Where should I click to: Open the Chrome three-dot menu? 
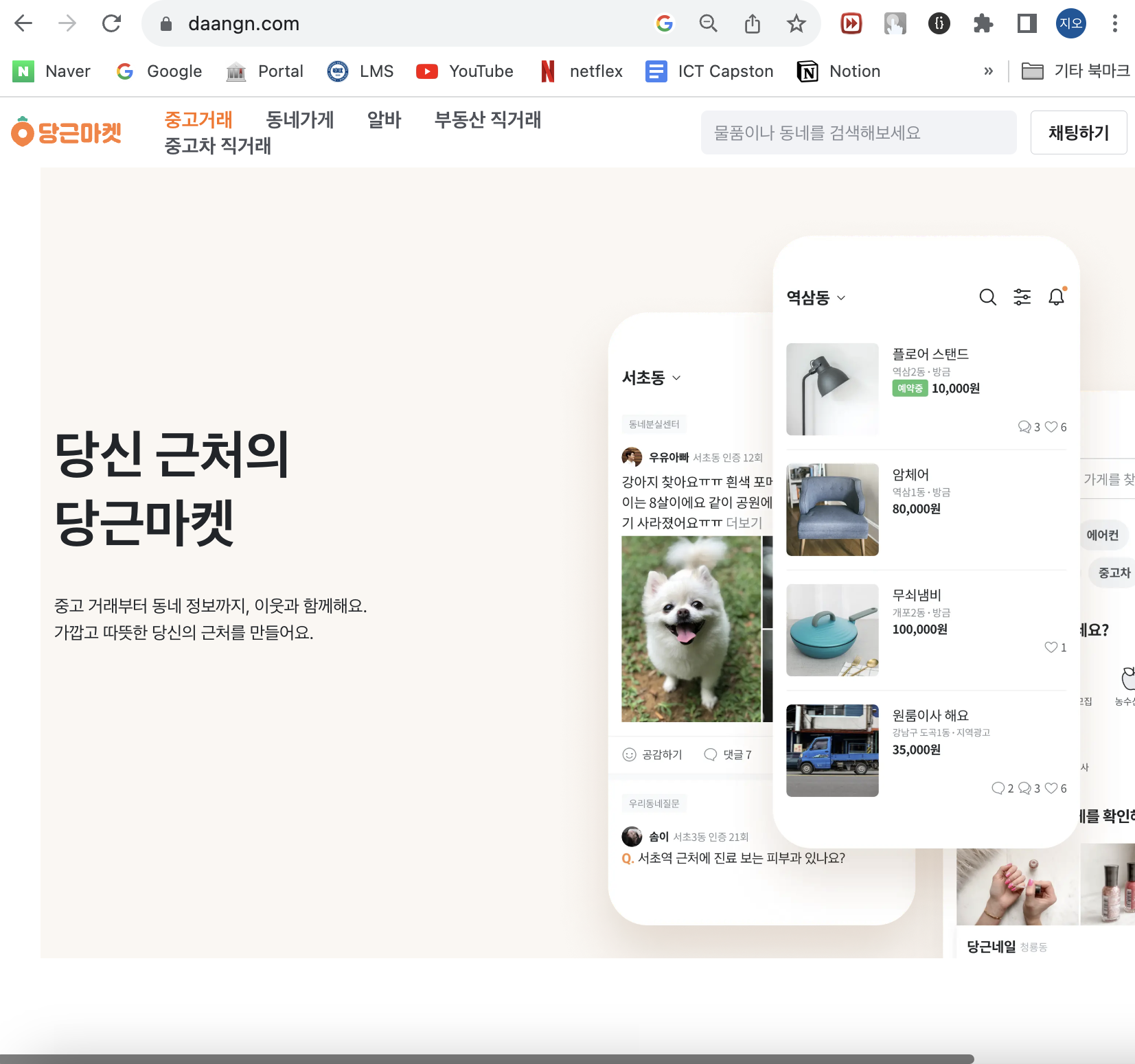1115,23
